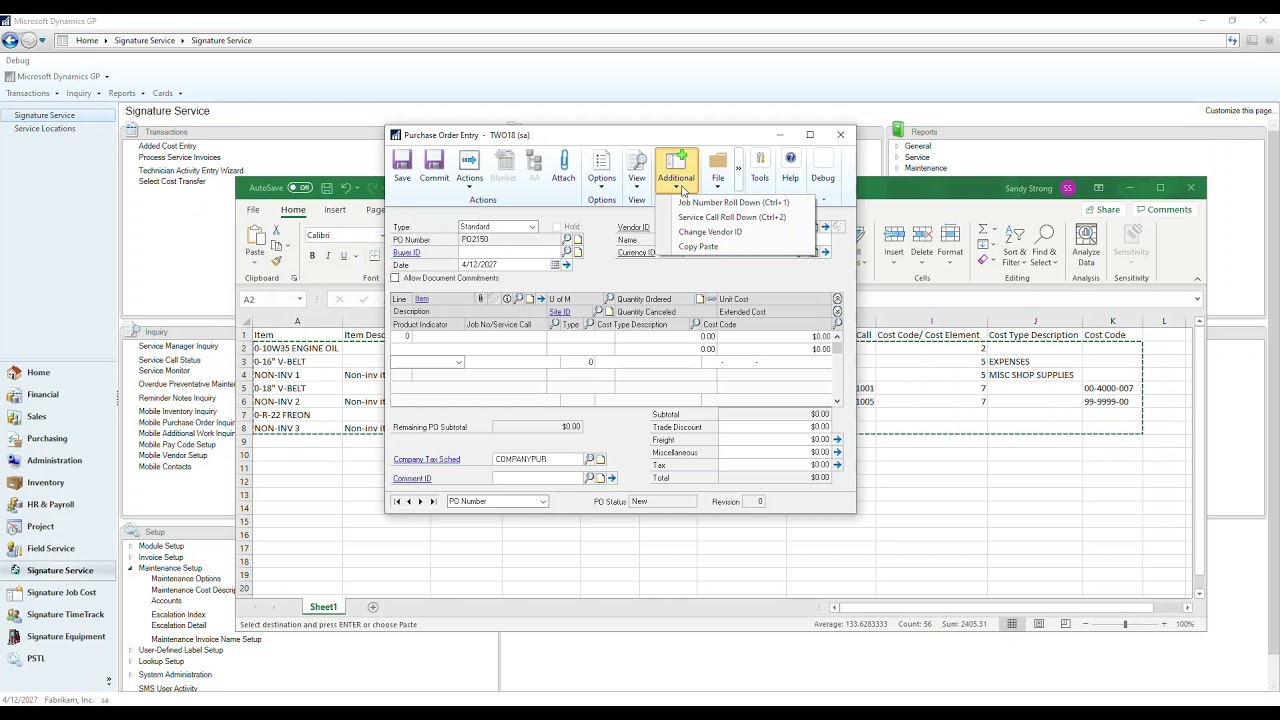The width and height of the screenshot is (1280, 720).
Task: Click the Additional toolbar button
Action: pos(676,169)
